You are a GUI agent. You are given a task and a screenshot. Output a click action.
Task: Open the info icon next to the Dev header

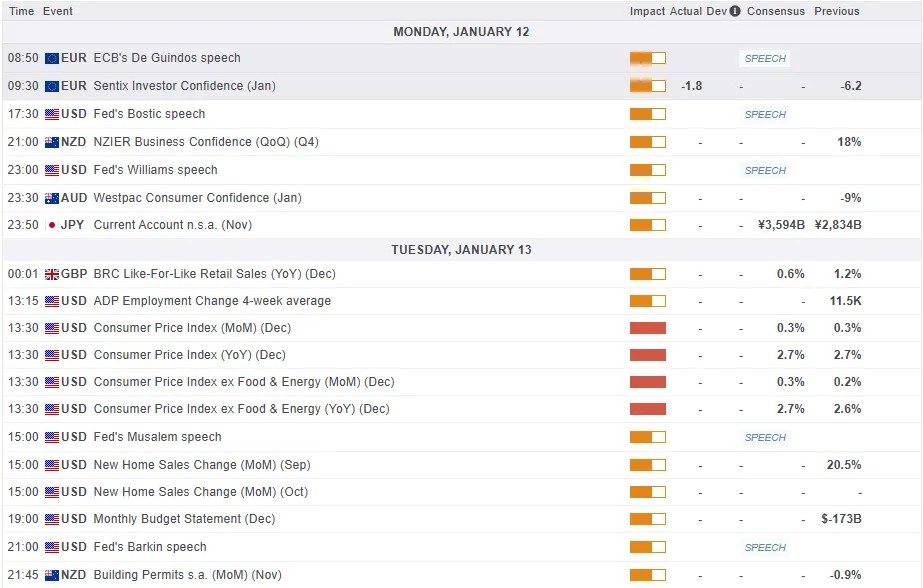(x=734, y=12)
